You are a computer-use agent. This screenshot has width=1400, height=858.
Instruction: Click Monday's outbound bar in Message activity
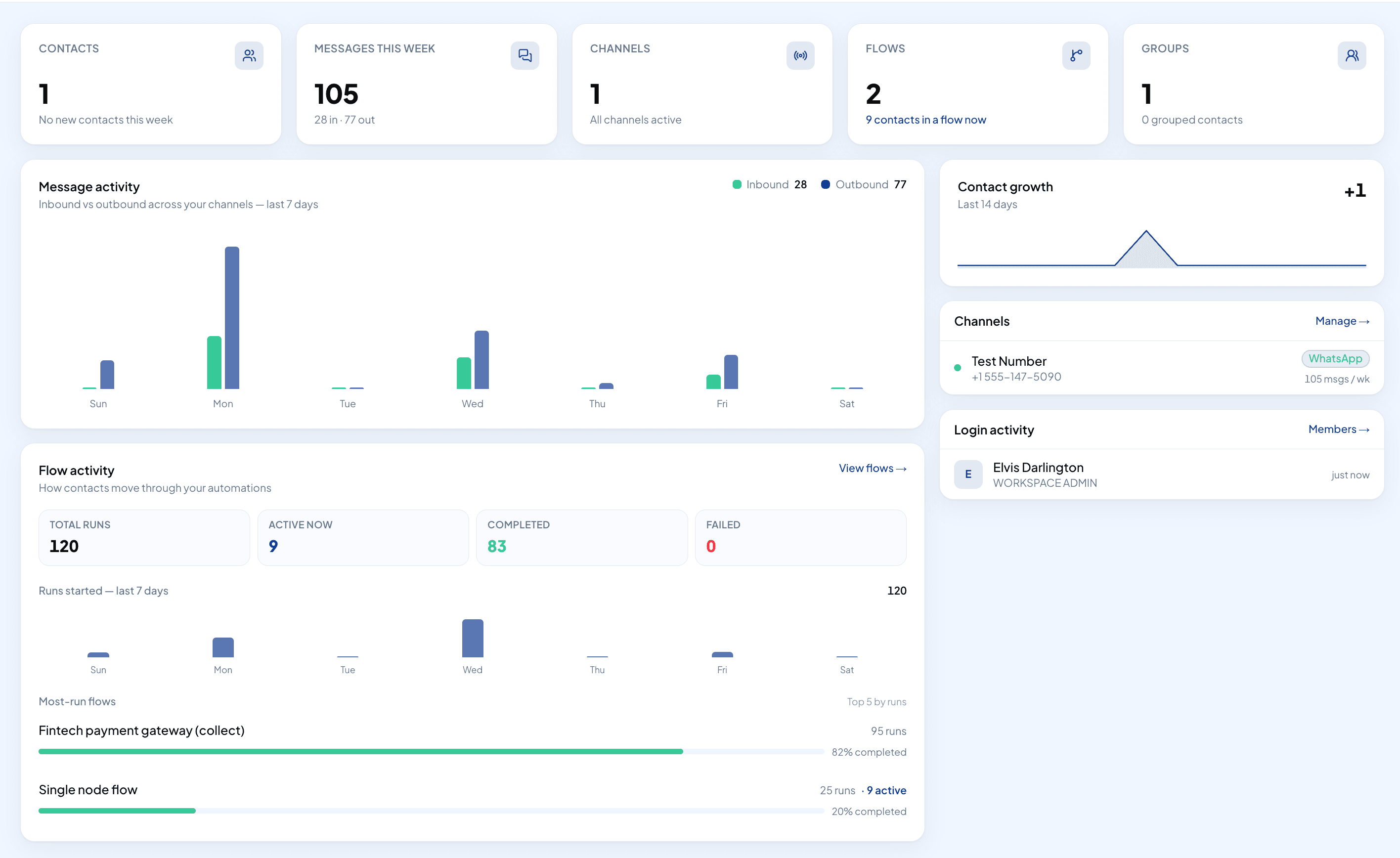pyautogui.click(x=232, y=318)
